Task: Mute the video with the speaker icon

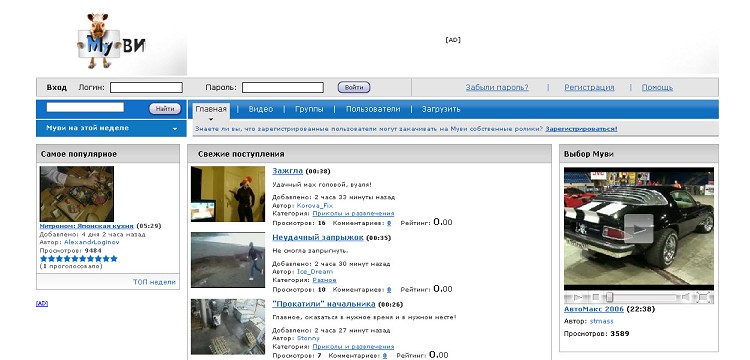Action: 685,297
